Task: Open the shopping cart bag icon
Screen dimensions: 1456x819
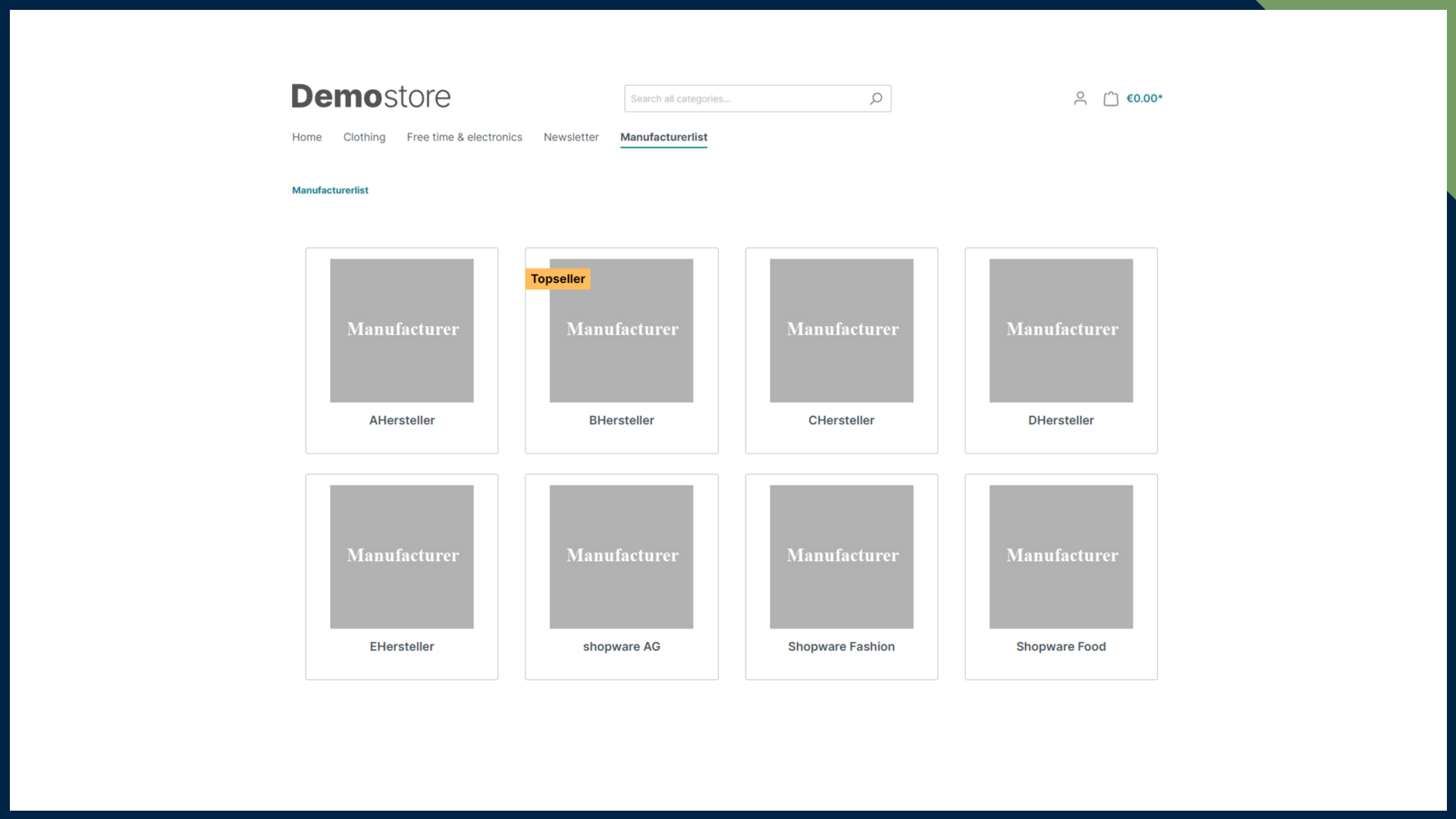Action: click(x=1110, y=99)
